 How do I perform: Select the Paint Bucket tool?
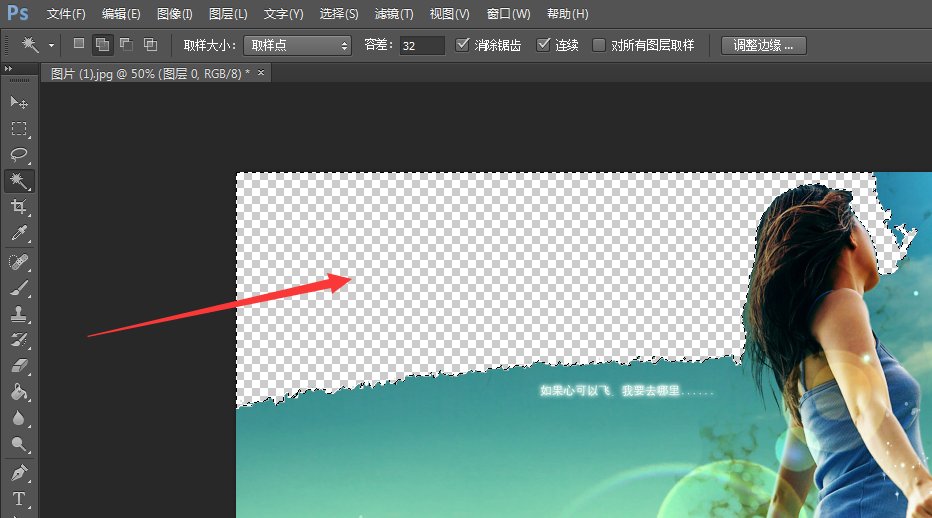click(19, 392)
